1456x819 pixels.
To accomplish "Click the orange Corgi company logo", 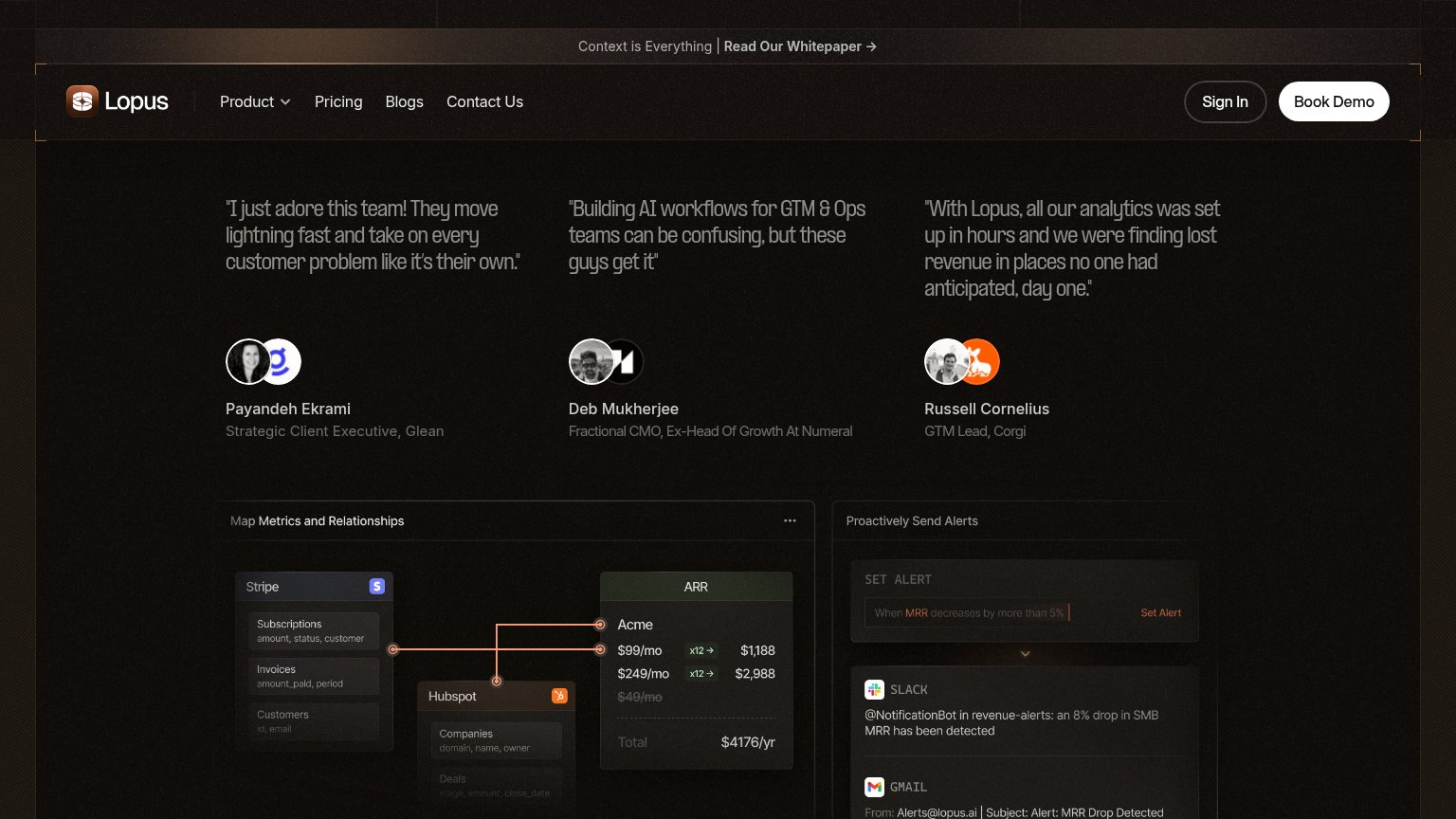I will click(980, 361).
